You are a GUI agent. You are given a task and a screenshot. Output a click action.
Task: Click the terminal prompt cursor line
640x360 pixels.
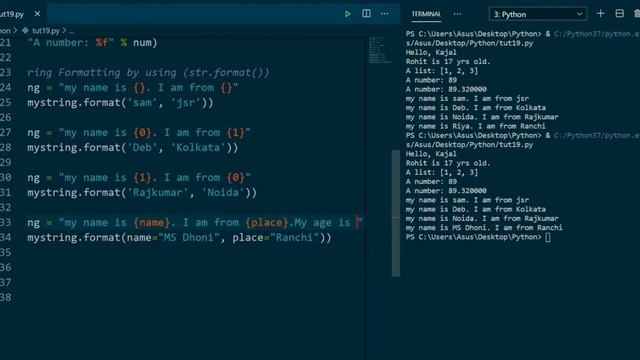[x=478, y=237]
